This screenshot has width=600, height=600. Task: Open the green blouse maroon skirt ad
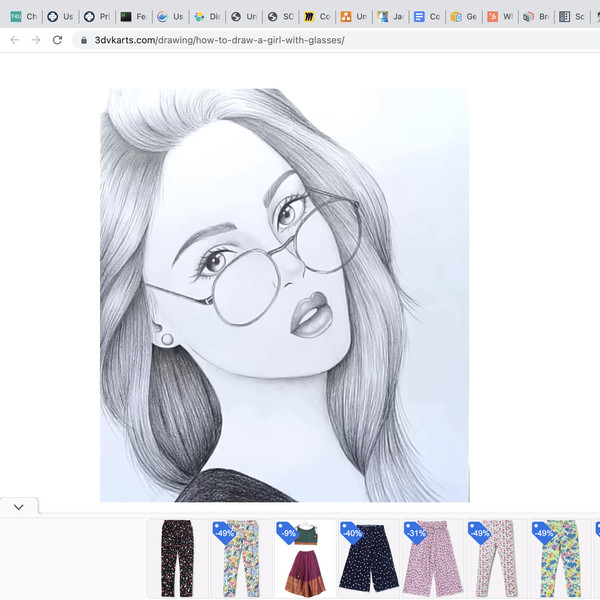pyautogui.click(x=305, y=558)
